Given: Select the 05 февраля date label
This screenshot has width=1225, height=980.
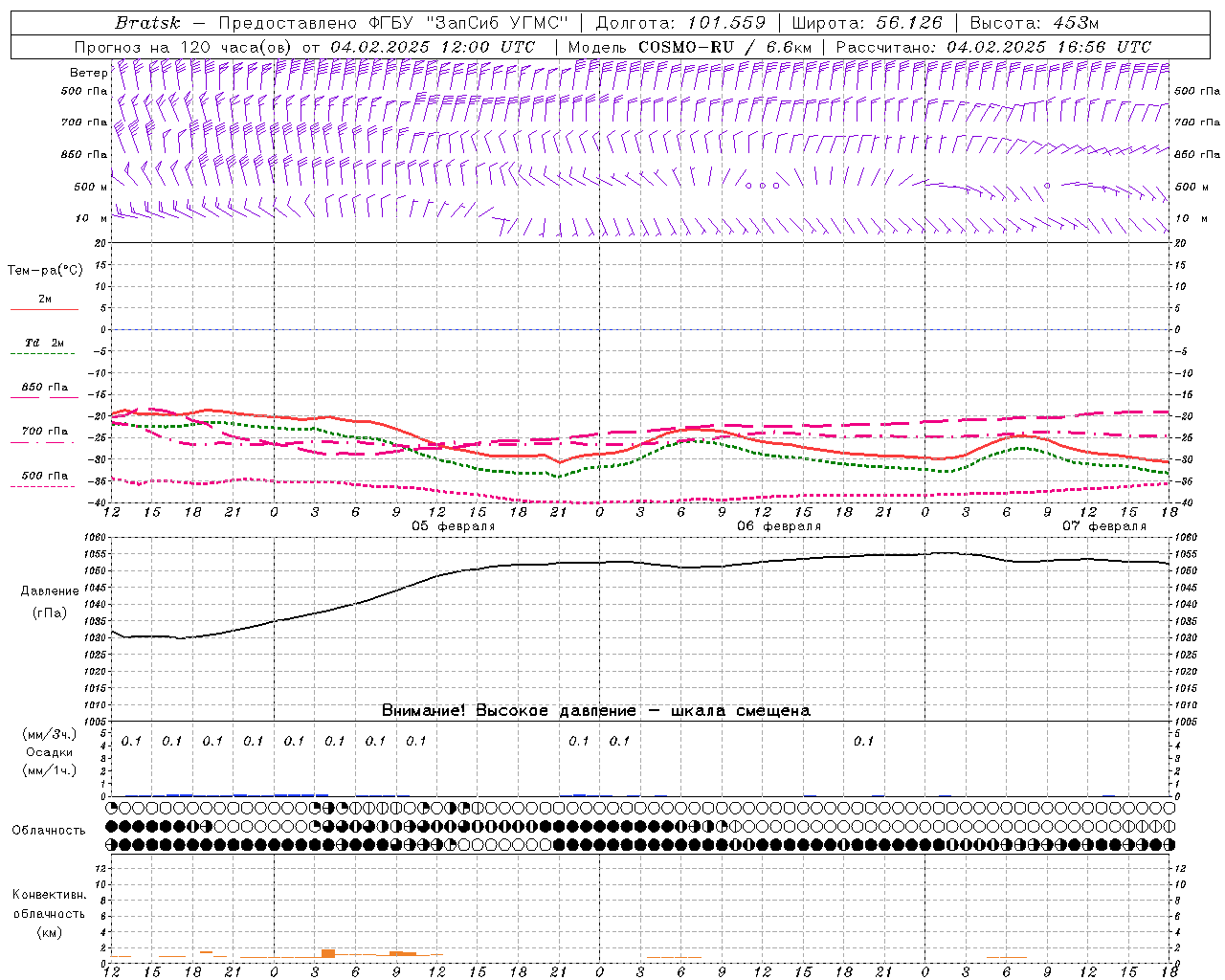Looking at the screenshot, I should coord(453,526).
